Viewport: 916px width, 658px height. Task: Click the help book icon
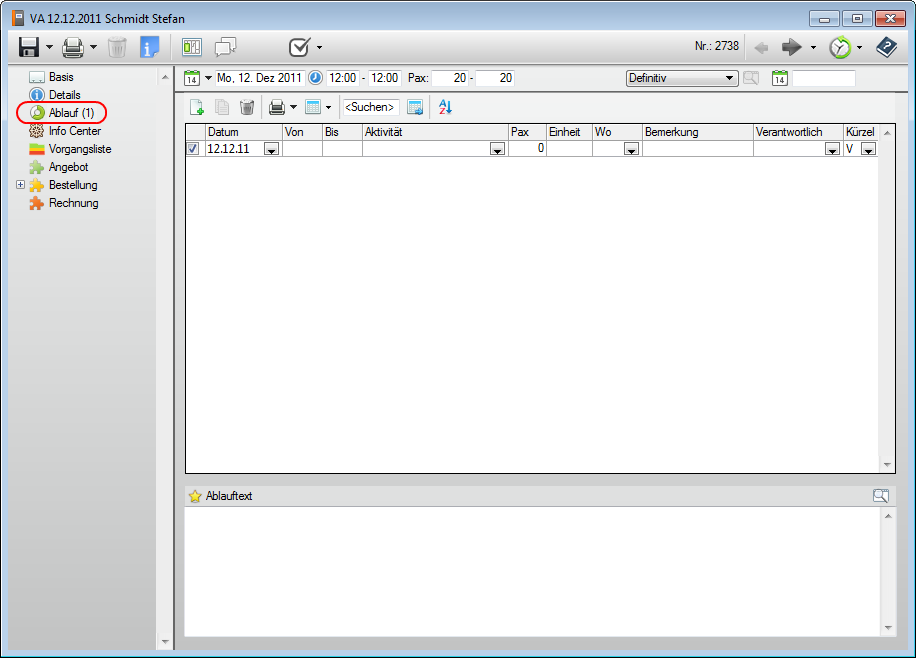(886, 47)
